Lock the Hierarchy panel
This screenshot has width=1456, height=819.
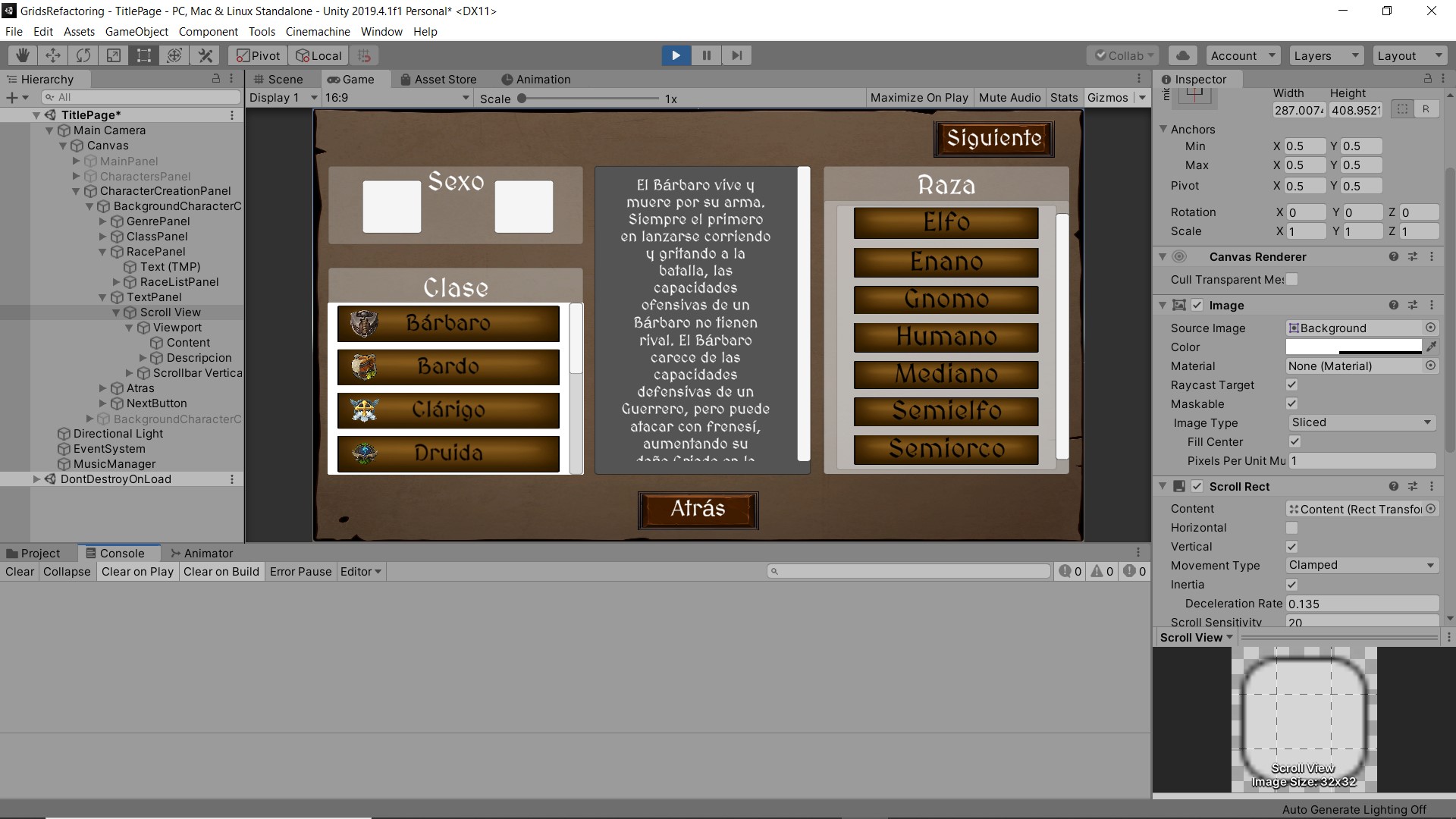pos(216,79)
